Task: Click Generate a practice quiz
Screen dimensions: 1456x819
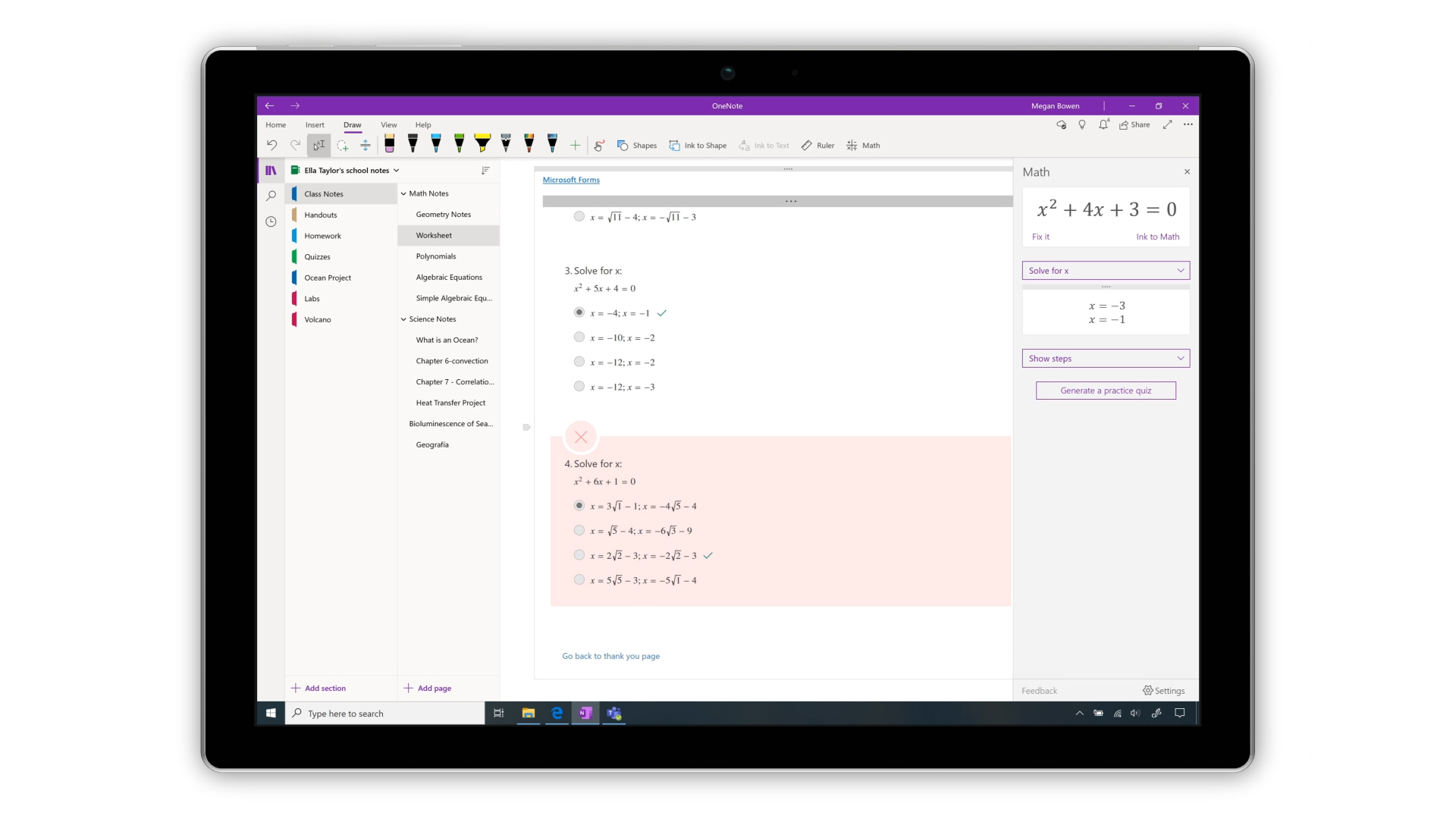Action: pyautogui.click(x=1106, y=391)
